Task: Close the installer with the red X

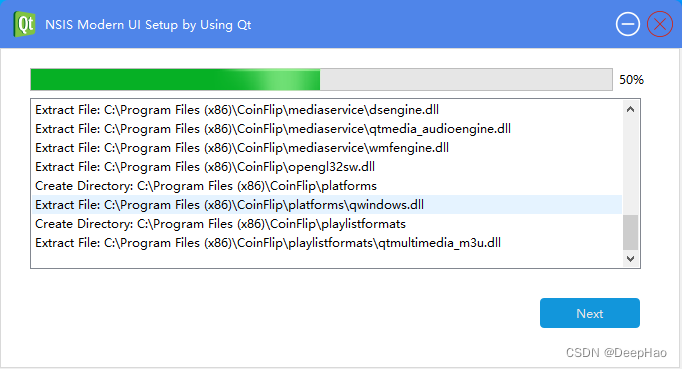Action: [x=660, y=24]
